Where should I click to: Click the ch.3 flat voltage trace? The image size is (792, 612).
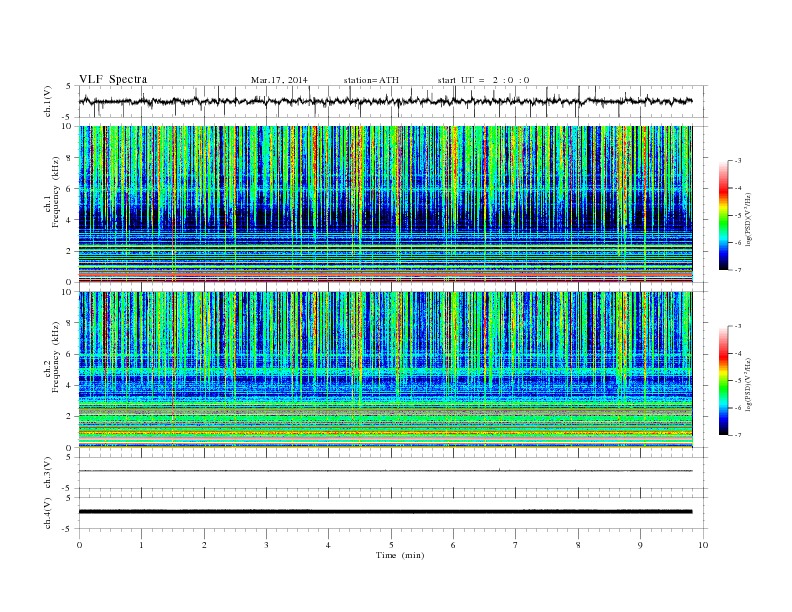coord(385,471)
